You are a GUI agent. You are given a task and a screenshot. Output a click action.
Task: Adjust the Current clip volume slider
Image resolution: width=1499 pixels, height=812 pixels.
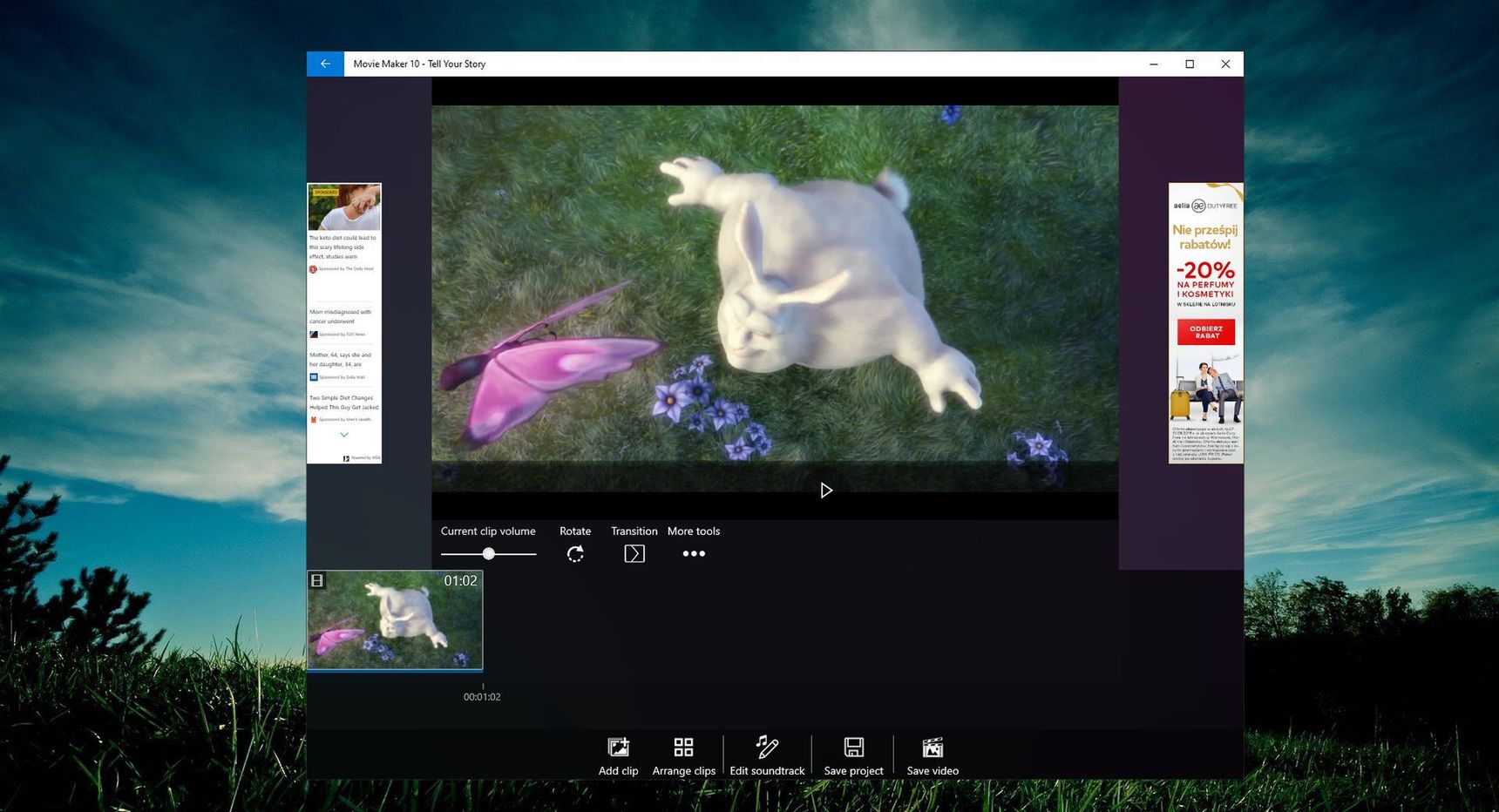488,553
